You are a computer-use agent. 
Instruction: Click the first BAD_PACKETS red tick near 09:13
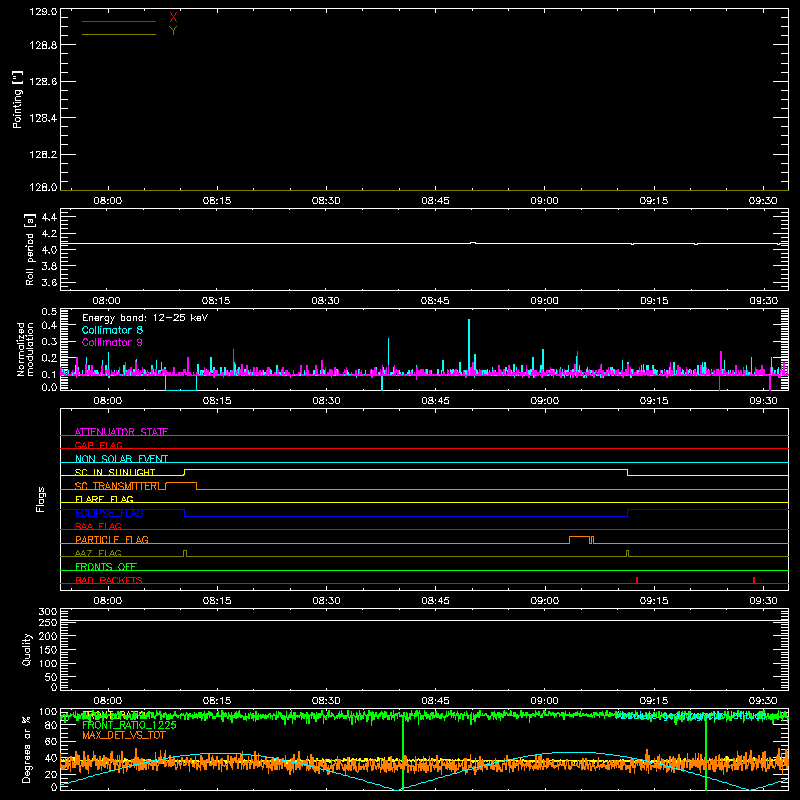[x=637, y=580]
